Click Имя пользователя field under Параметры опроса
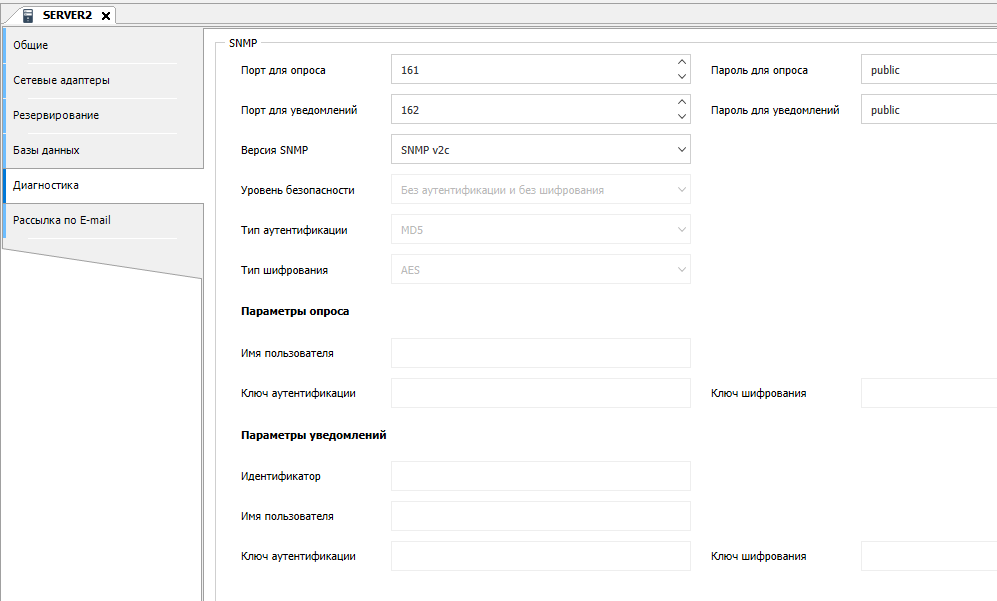Viewport: 997px width, 601px height. coord(540,353)
